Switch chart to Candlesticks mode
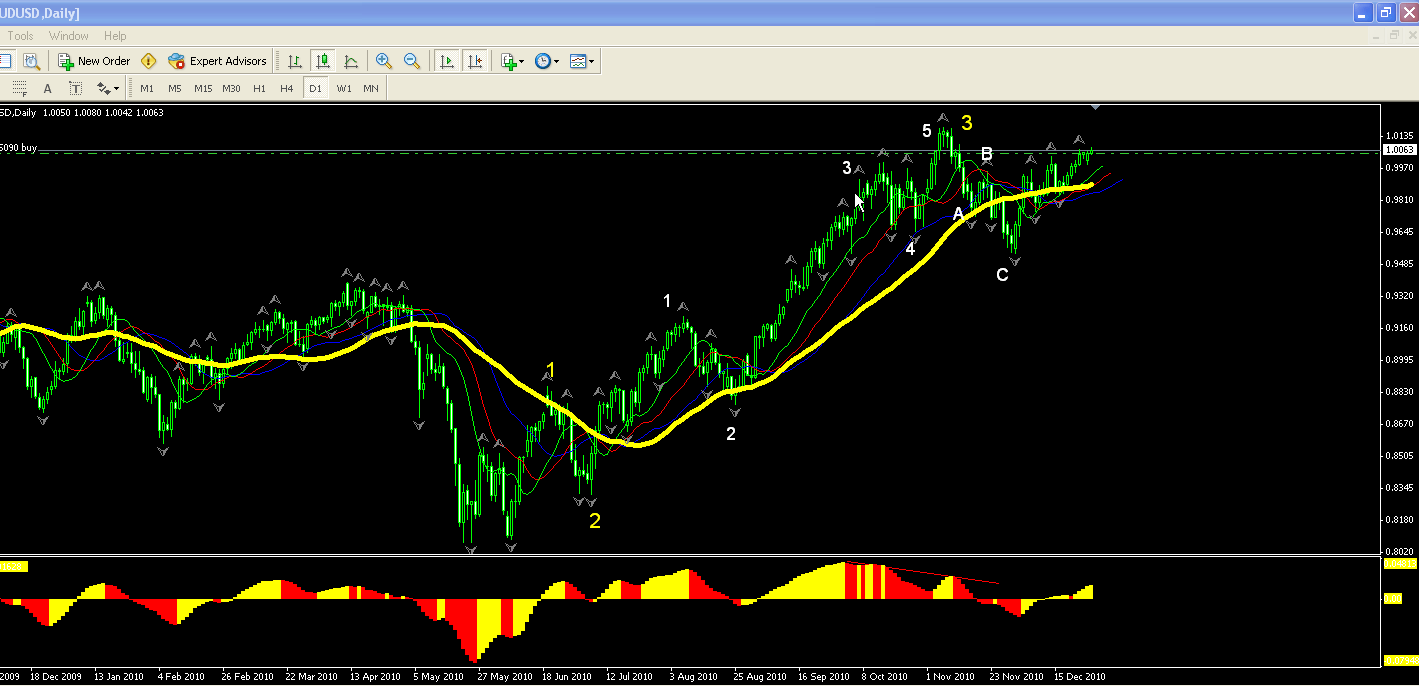Viewport: 1419px width, 686px height. tap(323, 61)
